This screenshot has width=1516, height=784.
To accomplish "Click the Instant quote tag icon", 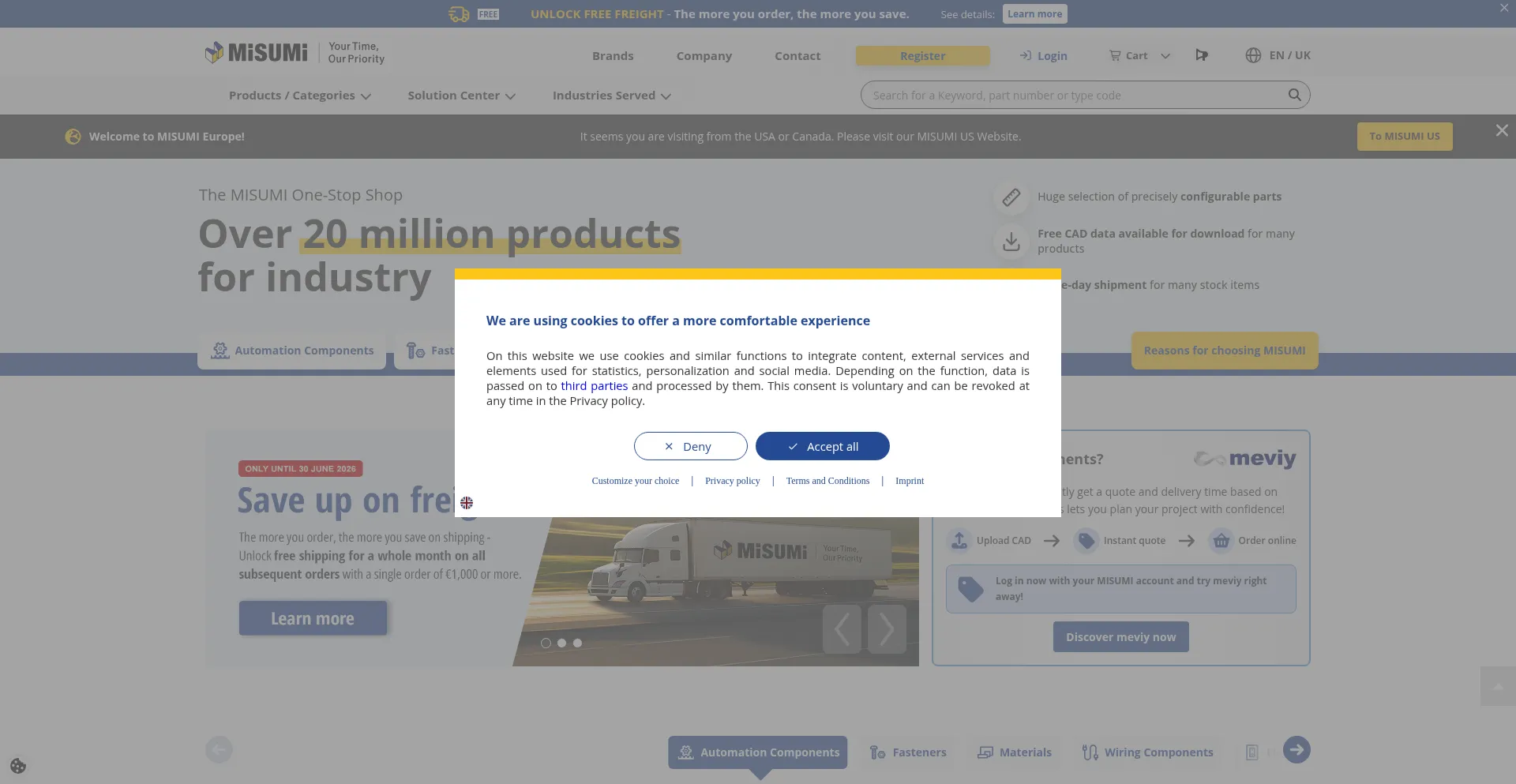I will [1086, 541].
